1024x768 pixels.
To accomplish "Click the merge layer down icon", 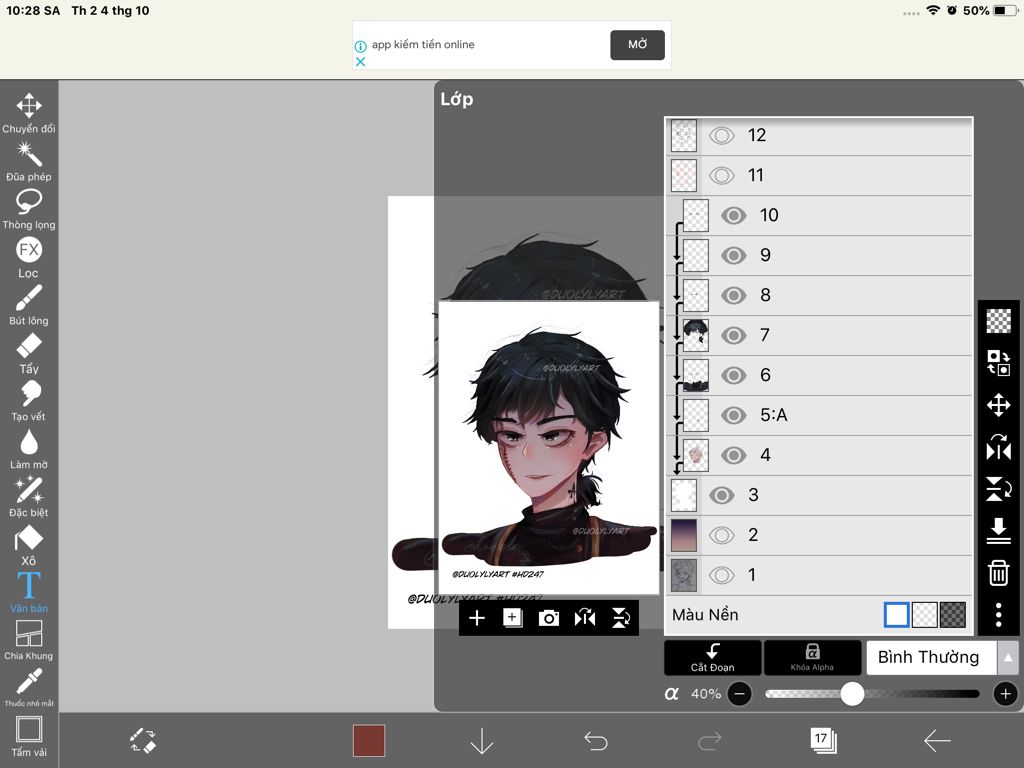I will click(x=999, y=531).
